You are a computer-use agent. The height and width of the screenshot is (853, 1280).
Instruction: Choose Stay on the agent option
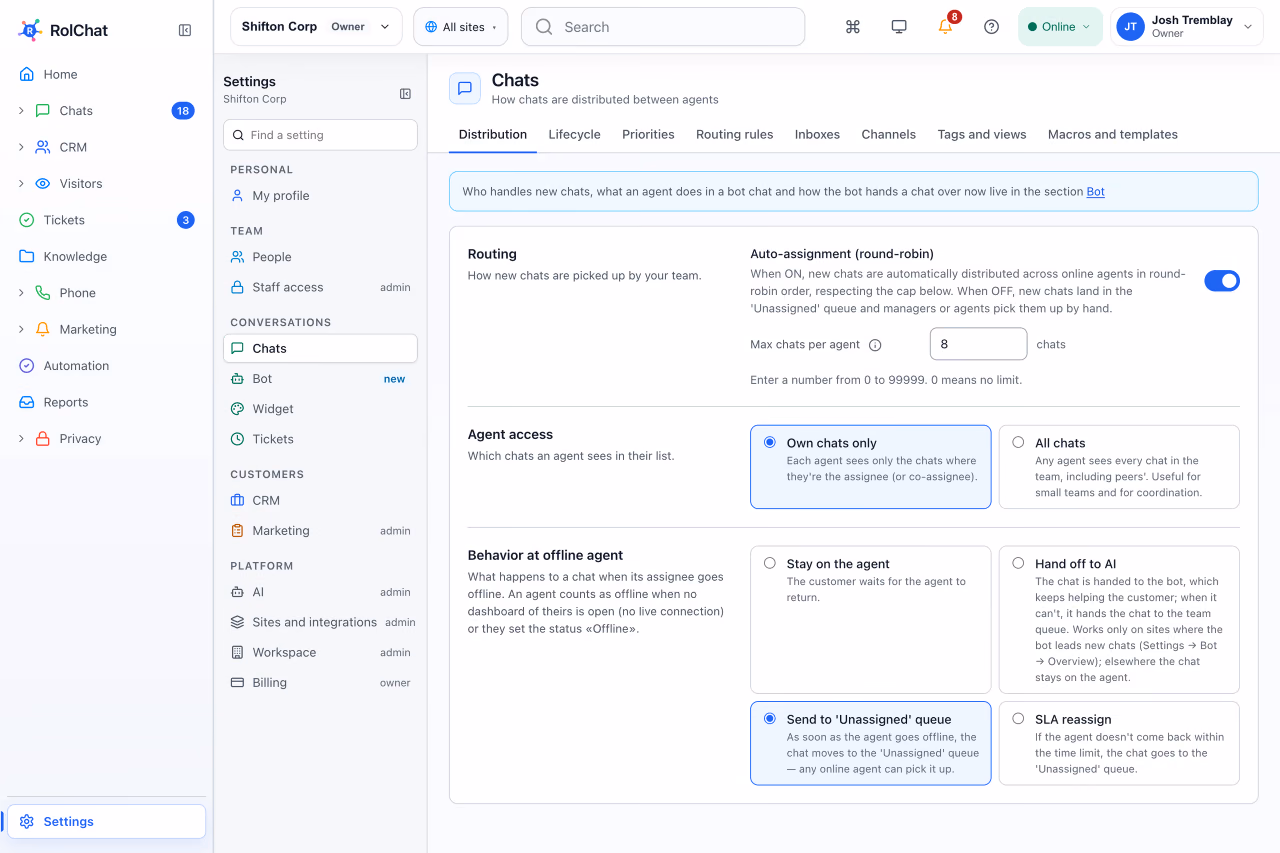[x=871, y=619]
